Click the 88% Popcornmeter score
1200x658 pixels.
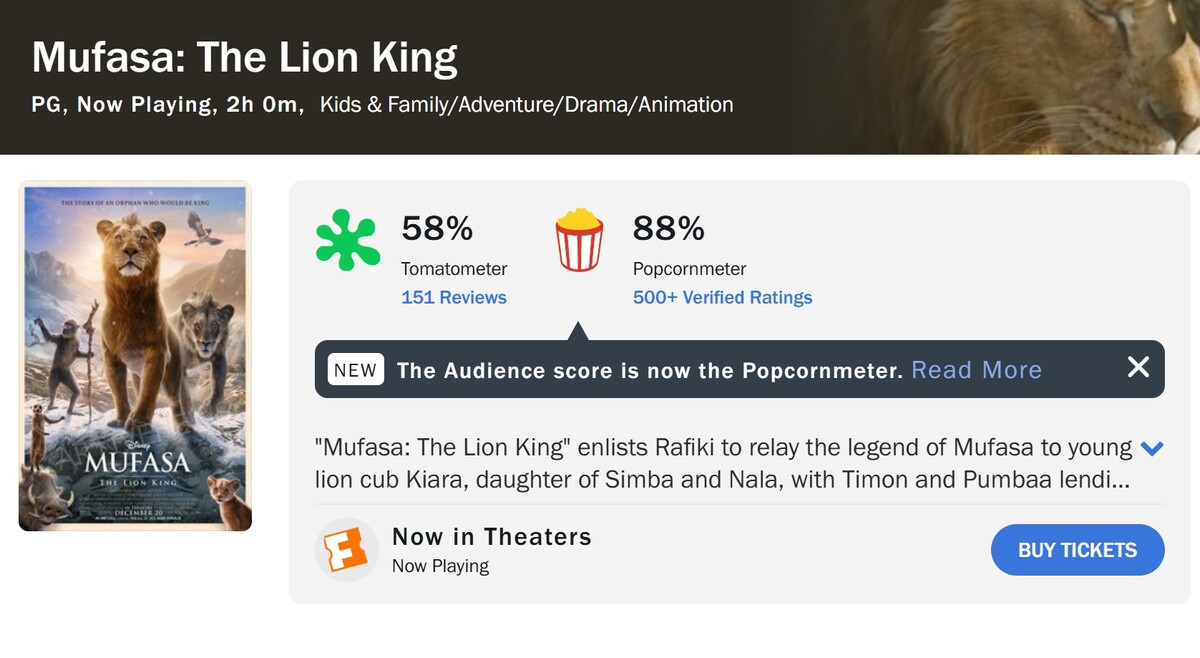pyautogui.click(x=668, y=229)
